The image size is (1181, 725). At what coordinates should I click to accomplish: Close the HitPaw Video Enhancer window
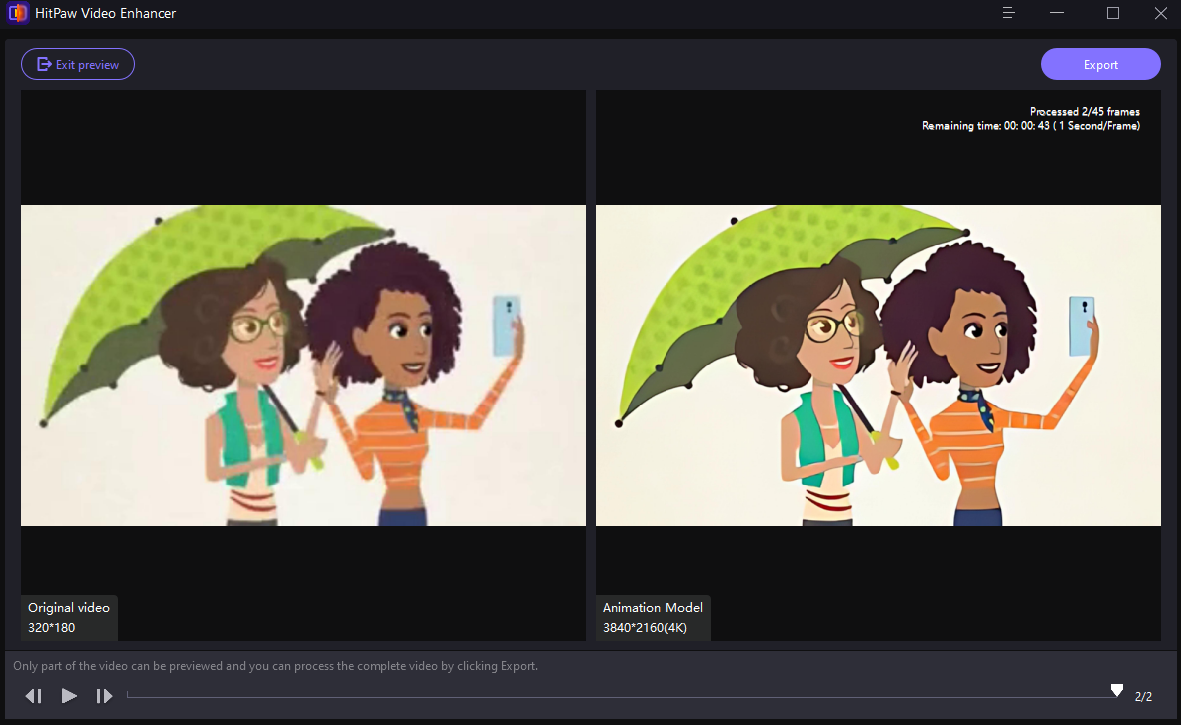click(1161, 13)
